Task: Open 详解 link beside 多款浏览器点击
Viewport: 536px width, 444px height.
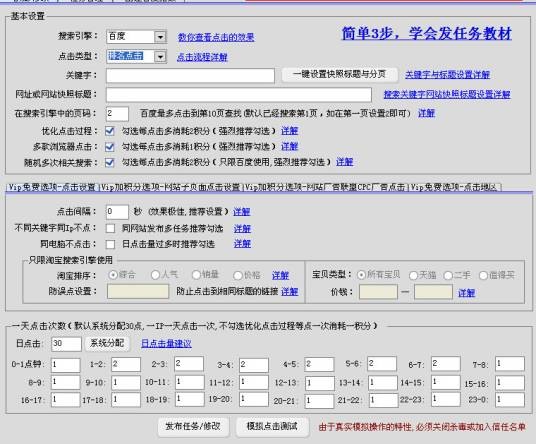Action: [290, 147]
